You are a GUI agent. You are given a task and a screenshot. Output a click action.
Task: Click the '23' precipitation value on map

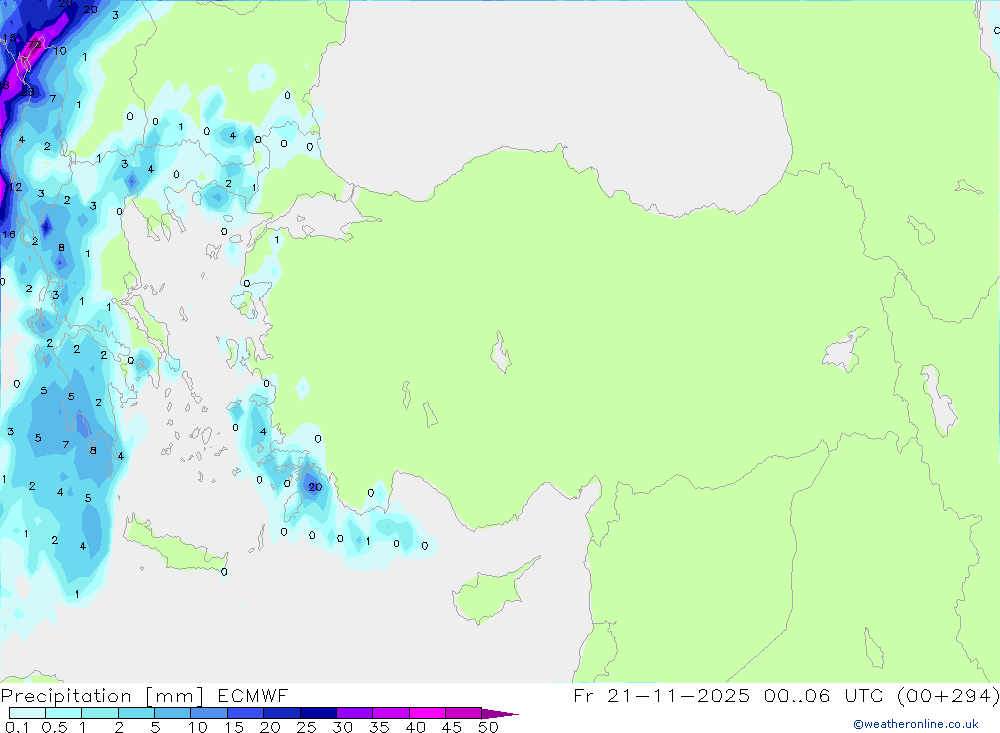(x=27, y=92)
